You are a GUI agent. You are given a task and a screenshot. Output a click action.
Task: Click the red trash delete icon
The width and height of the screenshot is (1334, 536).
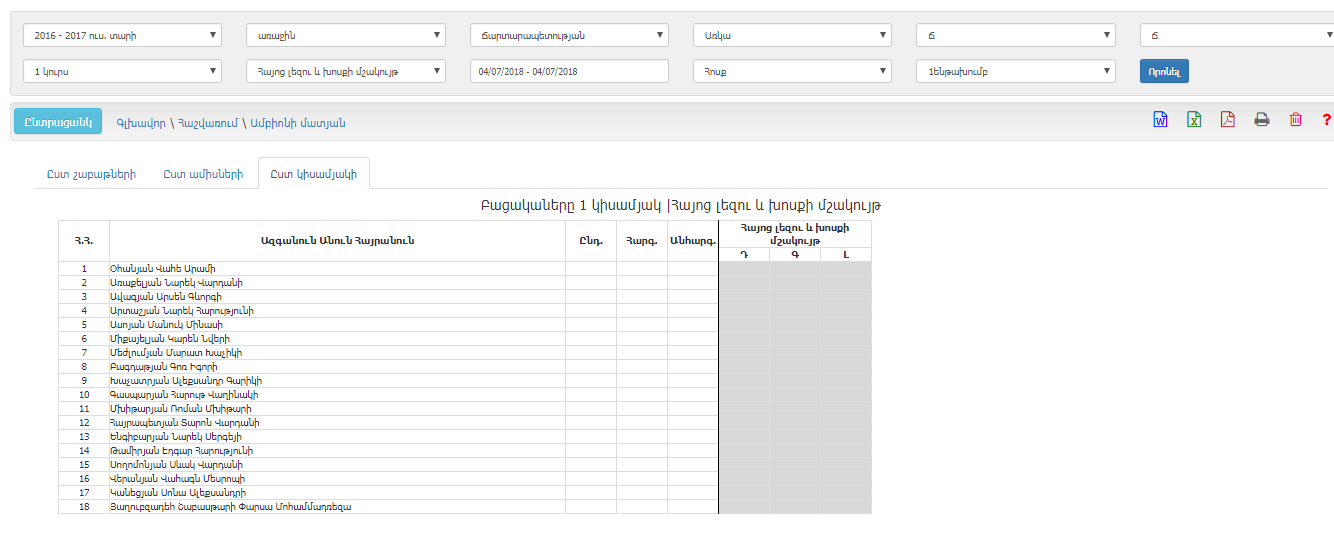[1295, 120]
